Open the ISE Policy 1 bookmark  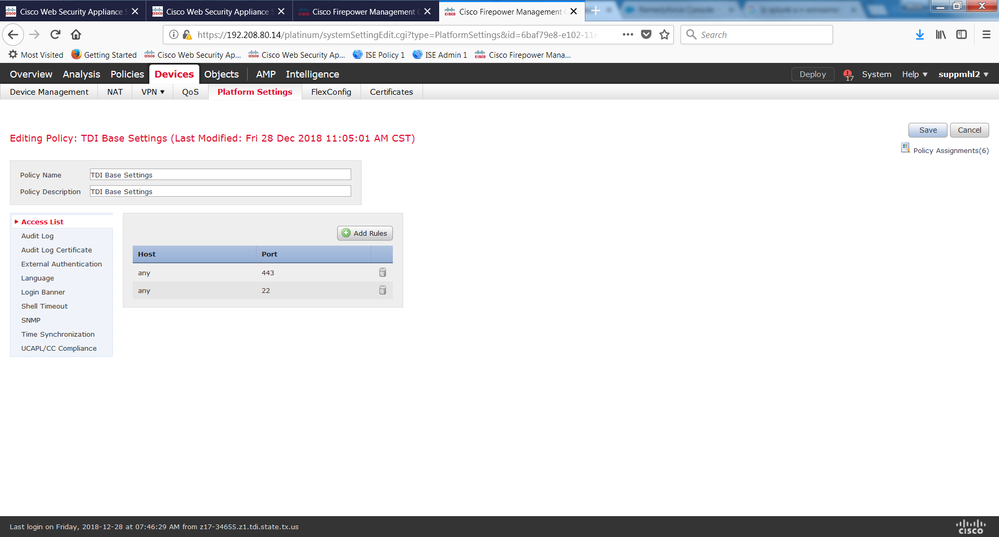(x=378, y=55)
